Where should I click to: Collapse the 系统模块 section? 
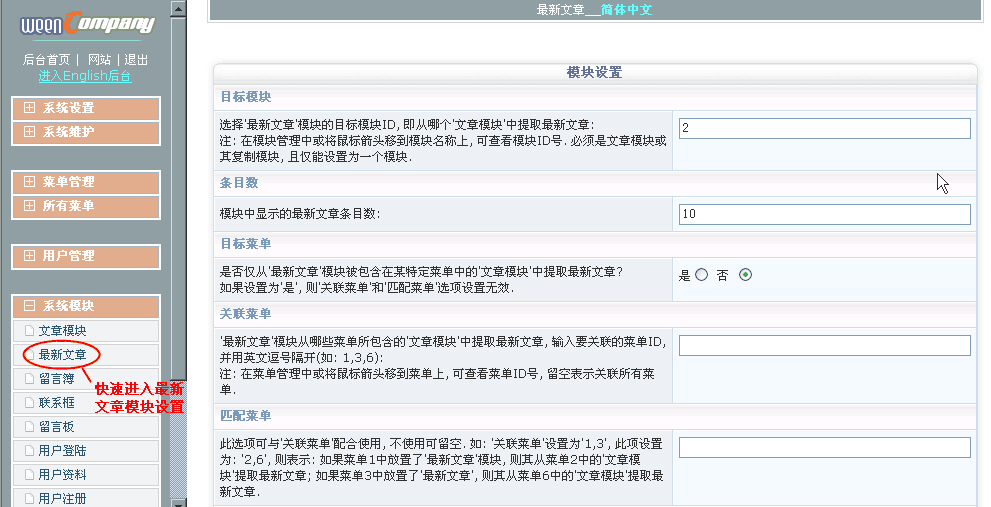pos(86,306)
